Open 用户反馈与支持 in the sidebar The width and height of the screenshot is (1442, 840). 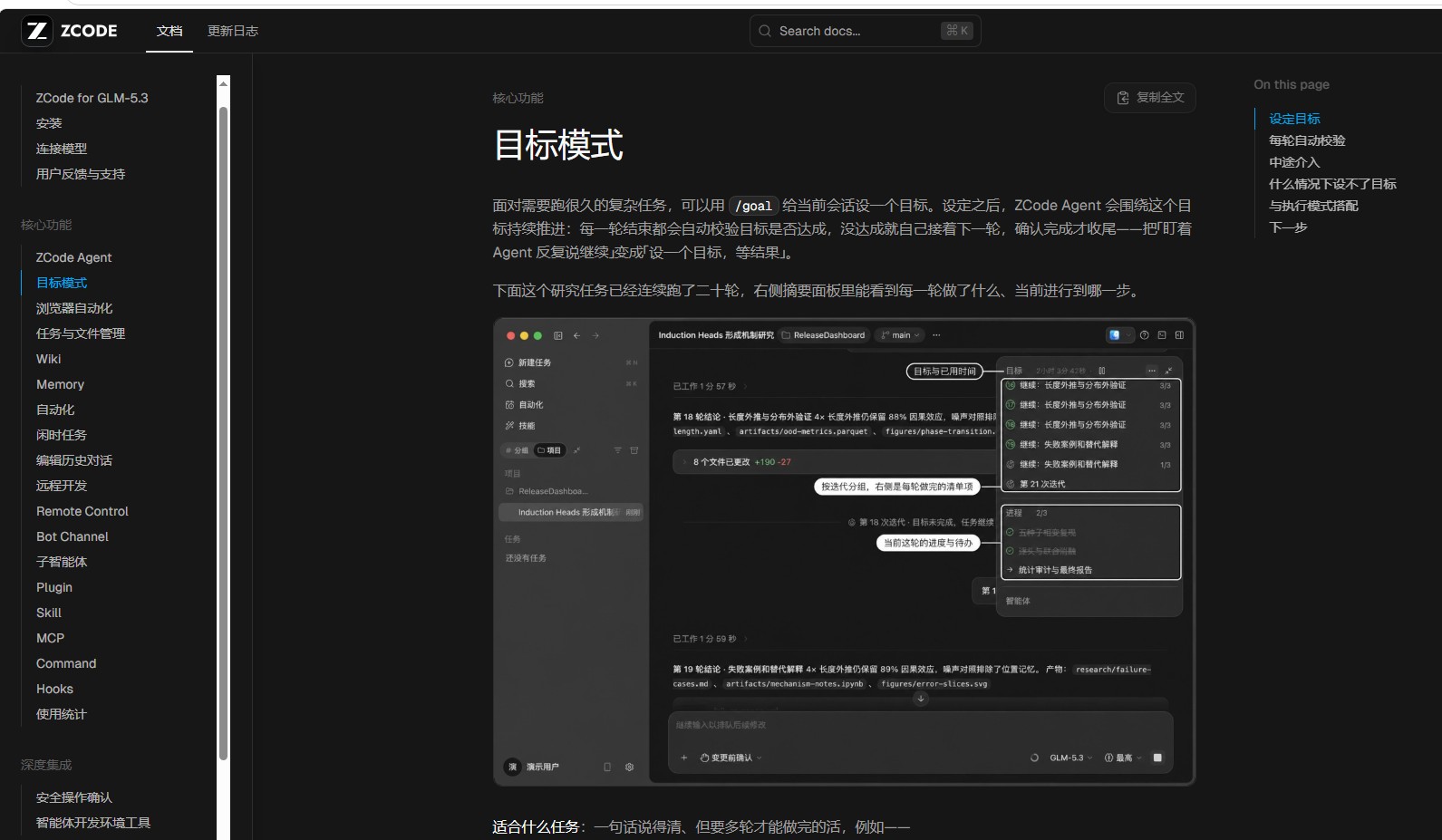click(x=81, y=174)
